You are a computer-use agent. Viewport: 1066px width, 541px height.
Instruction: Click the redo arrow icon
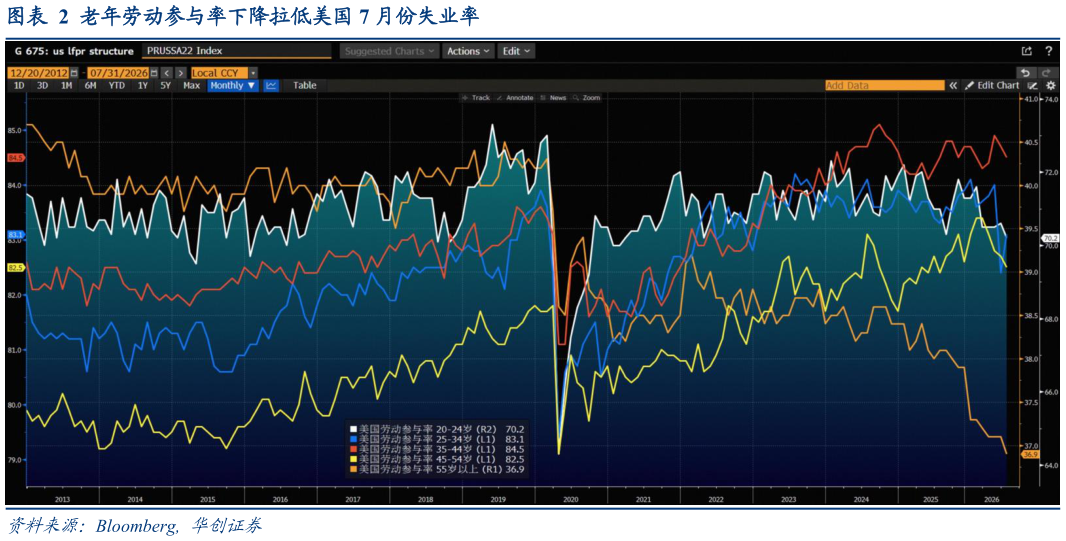[x=1047, y=73]
